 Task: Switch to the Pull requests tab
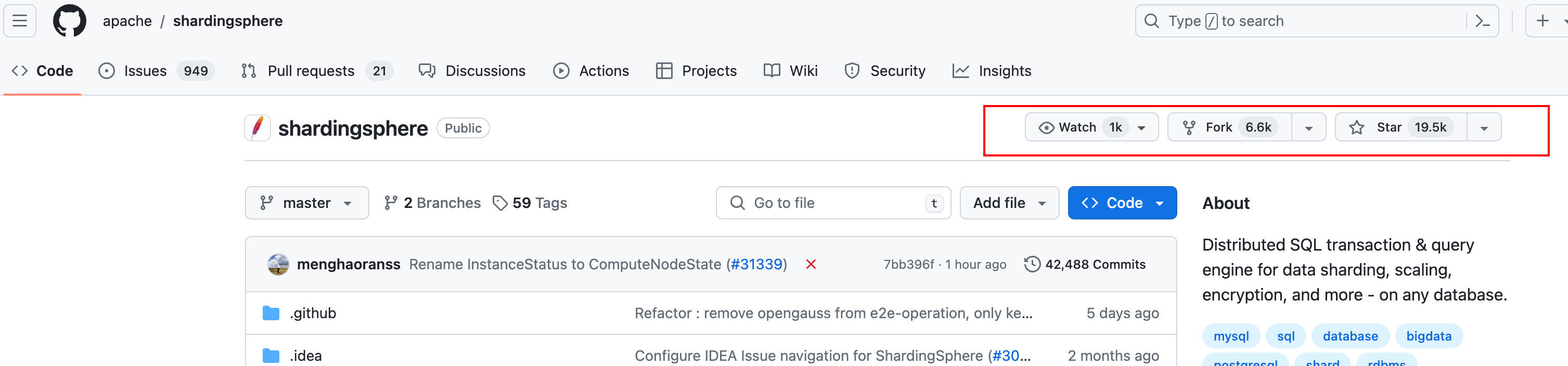tap(316, 71)
